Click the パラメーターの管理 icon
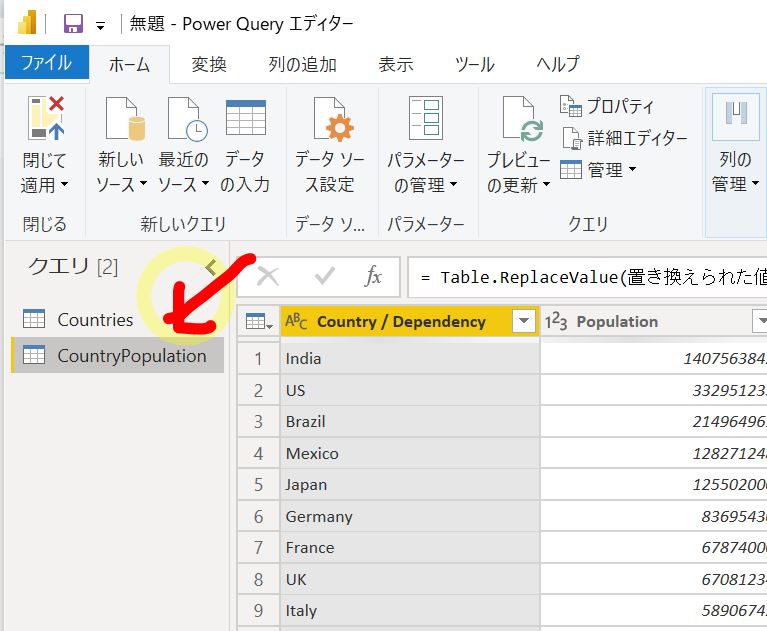The width and height of the screenshot is (767, 631). pyautogui.click(x=426, y=118)
